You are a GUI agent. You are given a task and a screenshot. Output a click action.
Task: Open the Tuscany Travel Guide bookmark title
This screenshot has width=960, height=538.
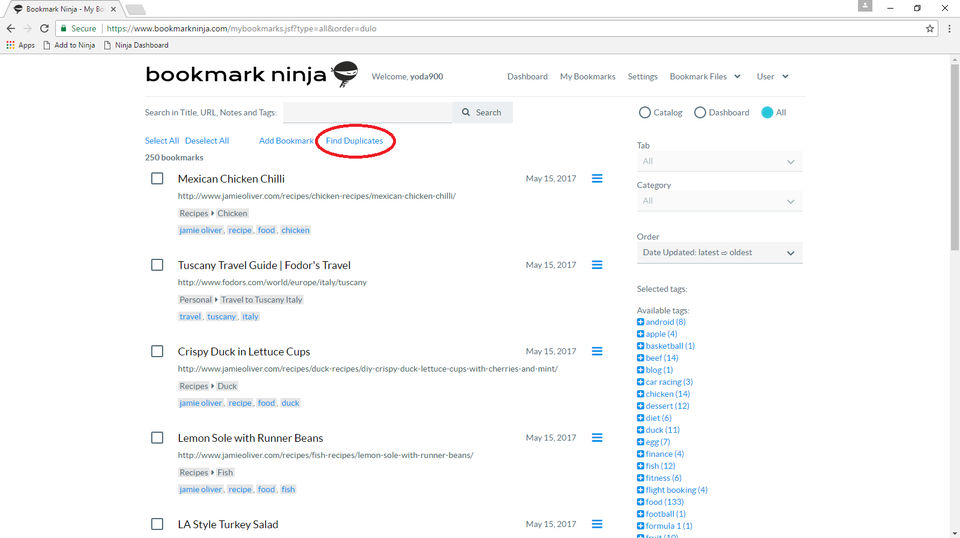click(x=264, y=265)
